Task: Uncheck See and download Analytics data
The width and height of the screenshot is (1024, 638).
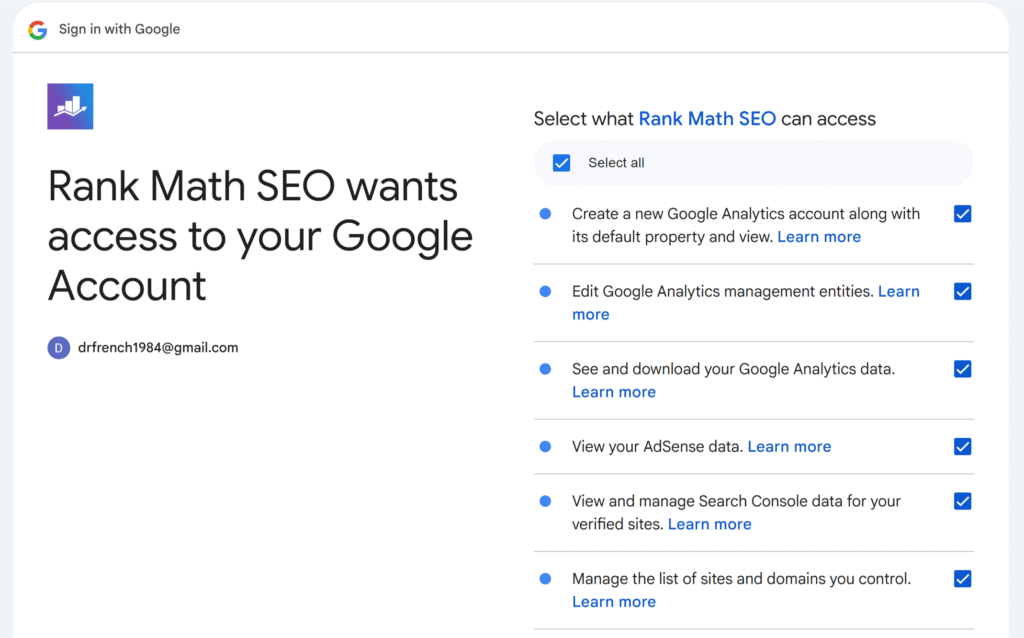Action: click(x=962, y=369)
